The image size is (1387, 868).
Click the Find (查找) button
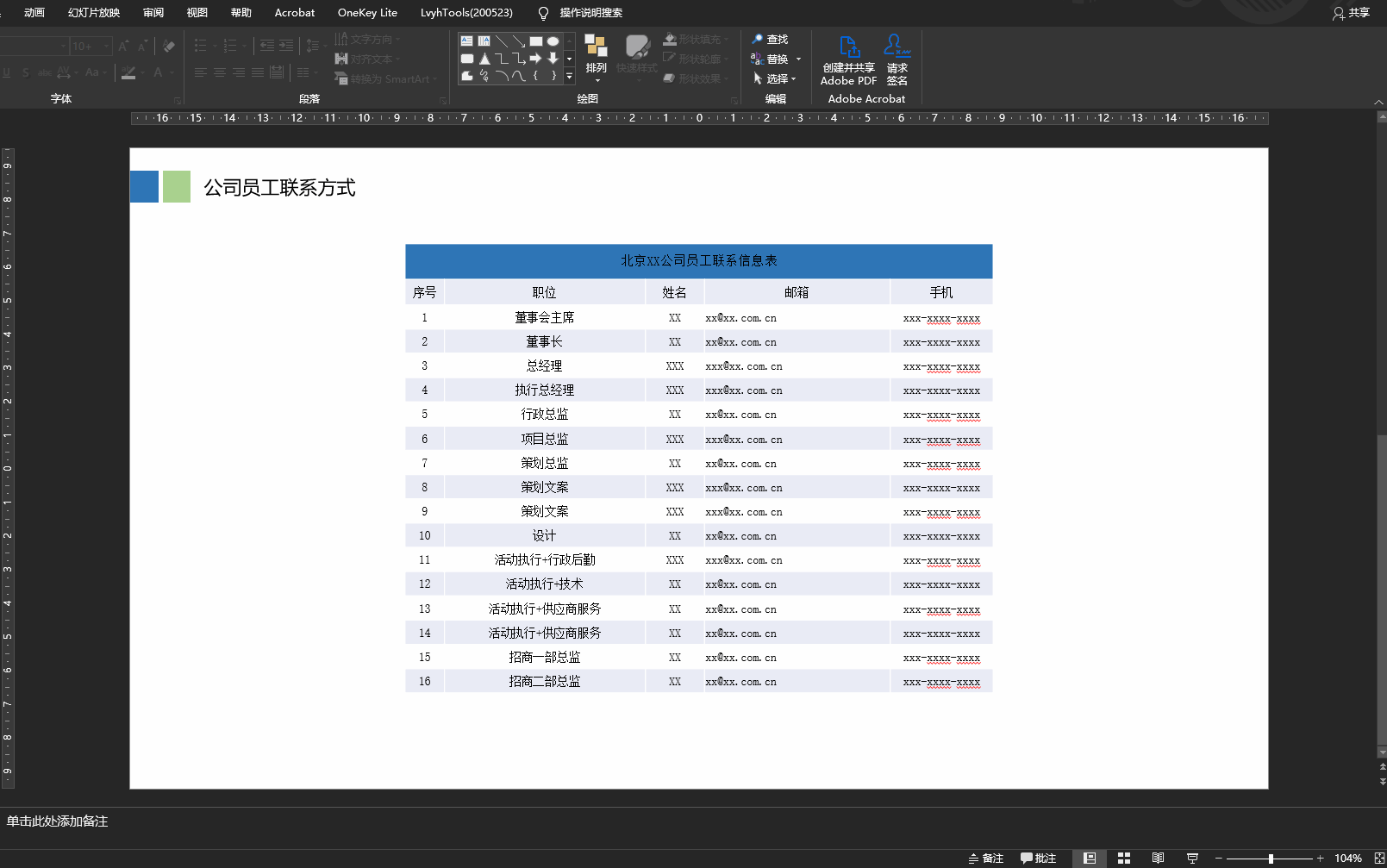click(x=770, y=40)
